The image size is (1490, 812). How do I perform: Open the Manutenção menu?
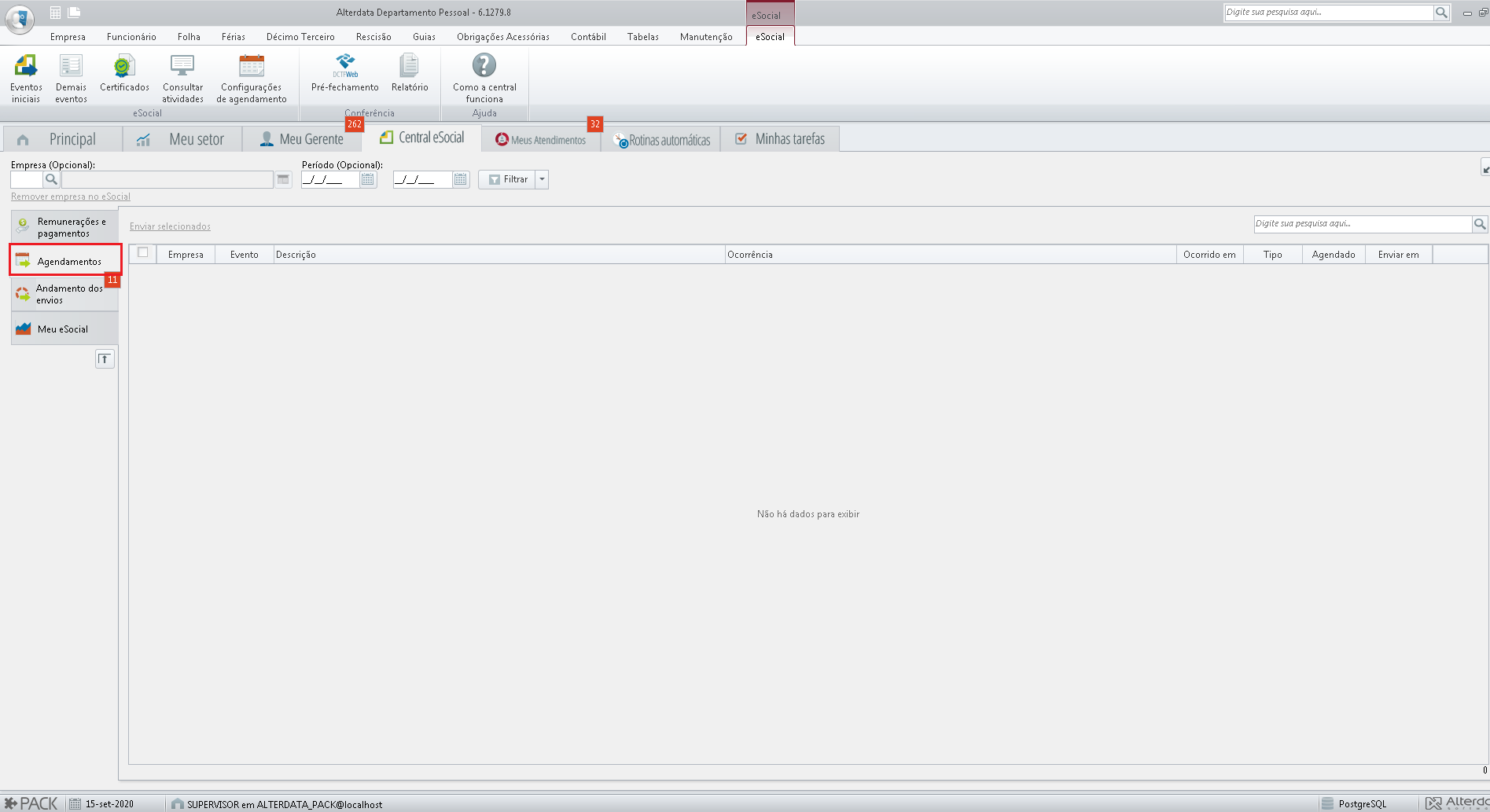point(706,37)
